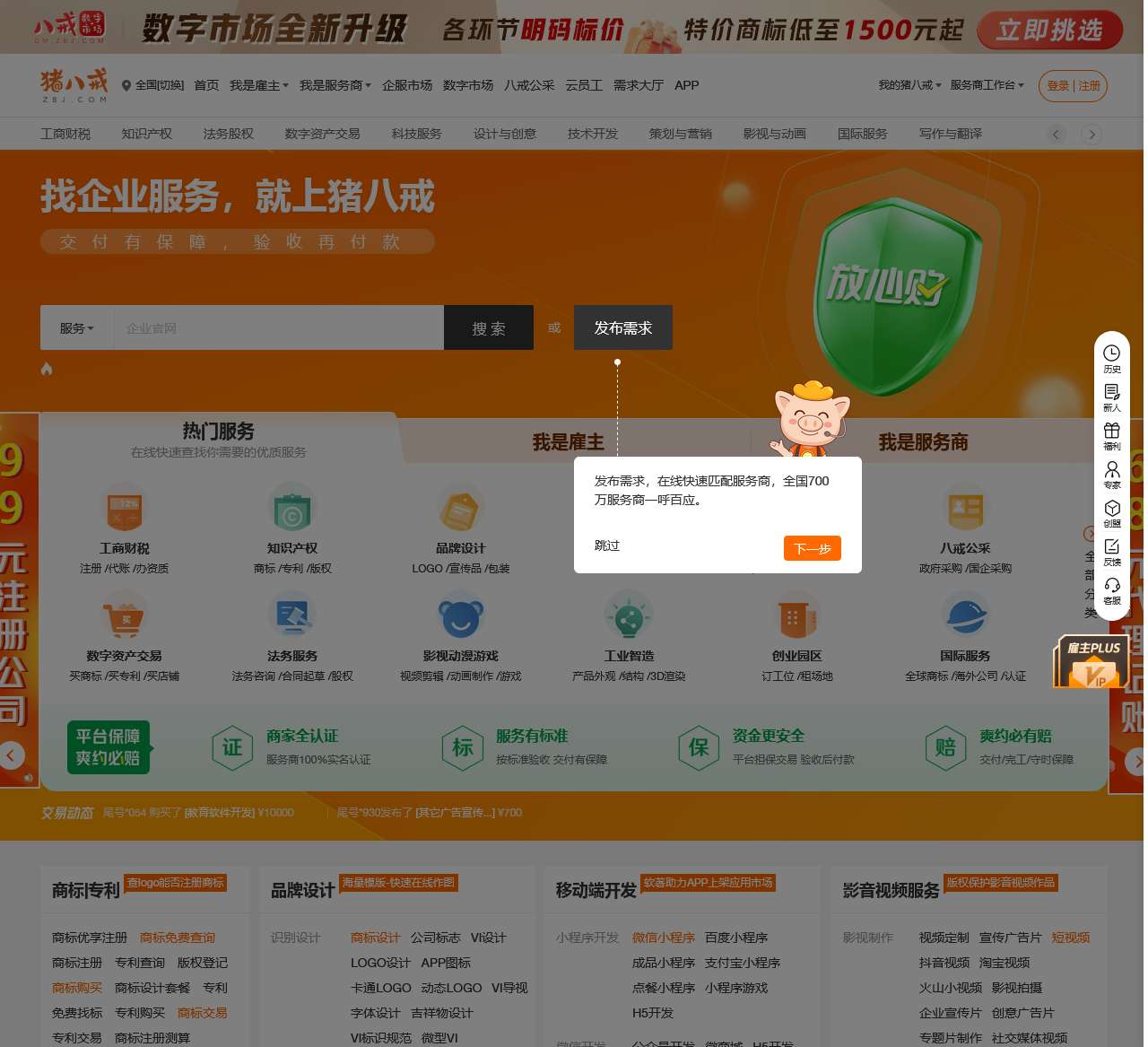Click the 发布需求 button
Image resolution: width=1148 pixels, height=1047 pixels.
pos(623,328)
